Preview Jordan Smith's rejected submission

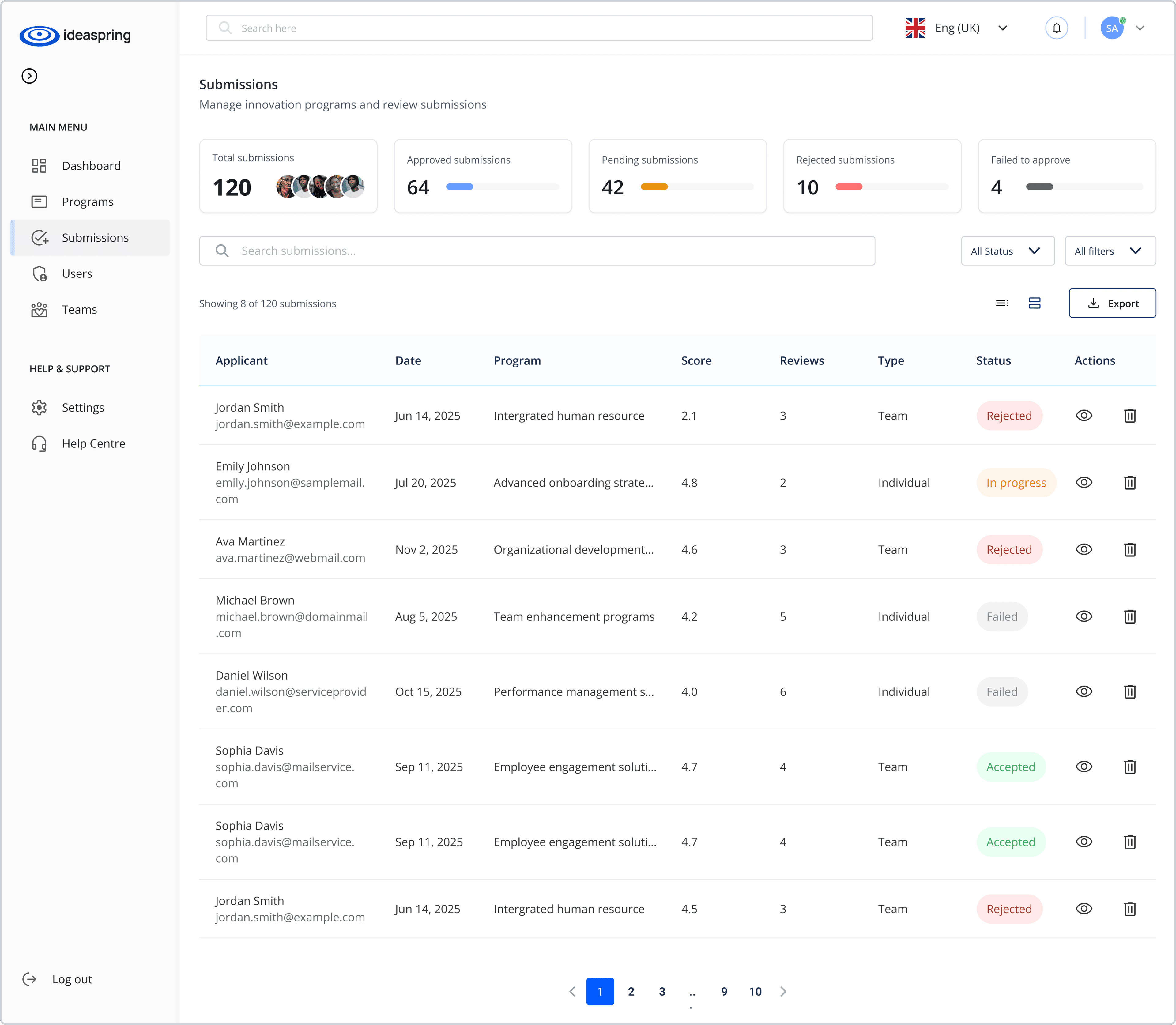(x=1084, y=415)
